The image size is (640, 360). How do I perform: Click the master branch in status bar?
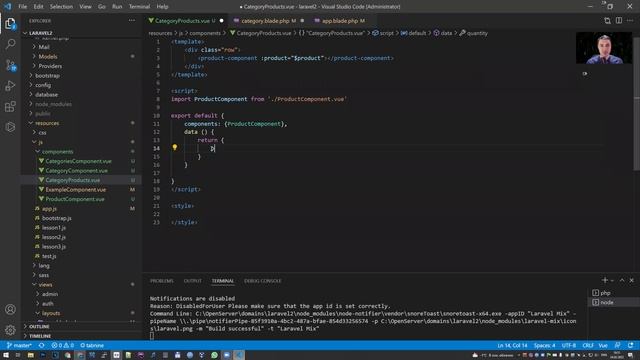(19, 345)
